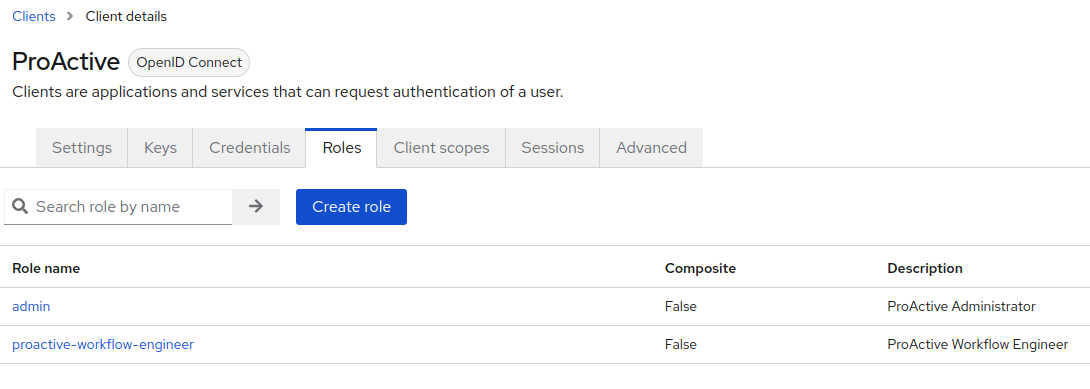
Task: Open the Settings tab
Action: point(82,148)
